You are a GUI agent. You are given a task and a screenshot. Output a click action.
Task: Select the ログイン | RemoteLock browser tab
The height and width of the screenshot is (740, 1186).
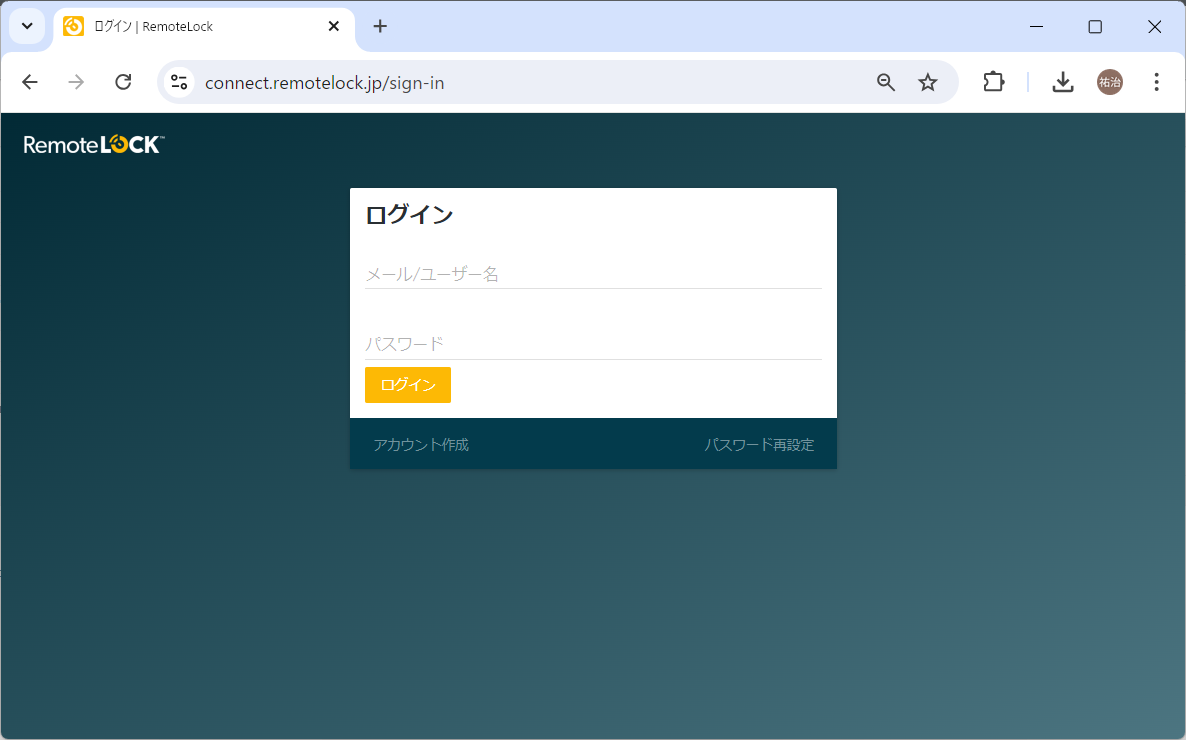(x=200, y=26)
